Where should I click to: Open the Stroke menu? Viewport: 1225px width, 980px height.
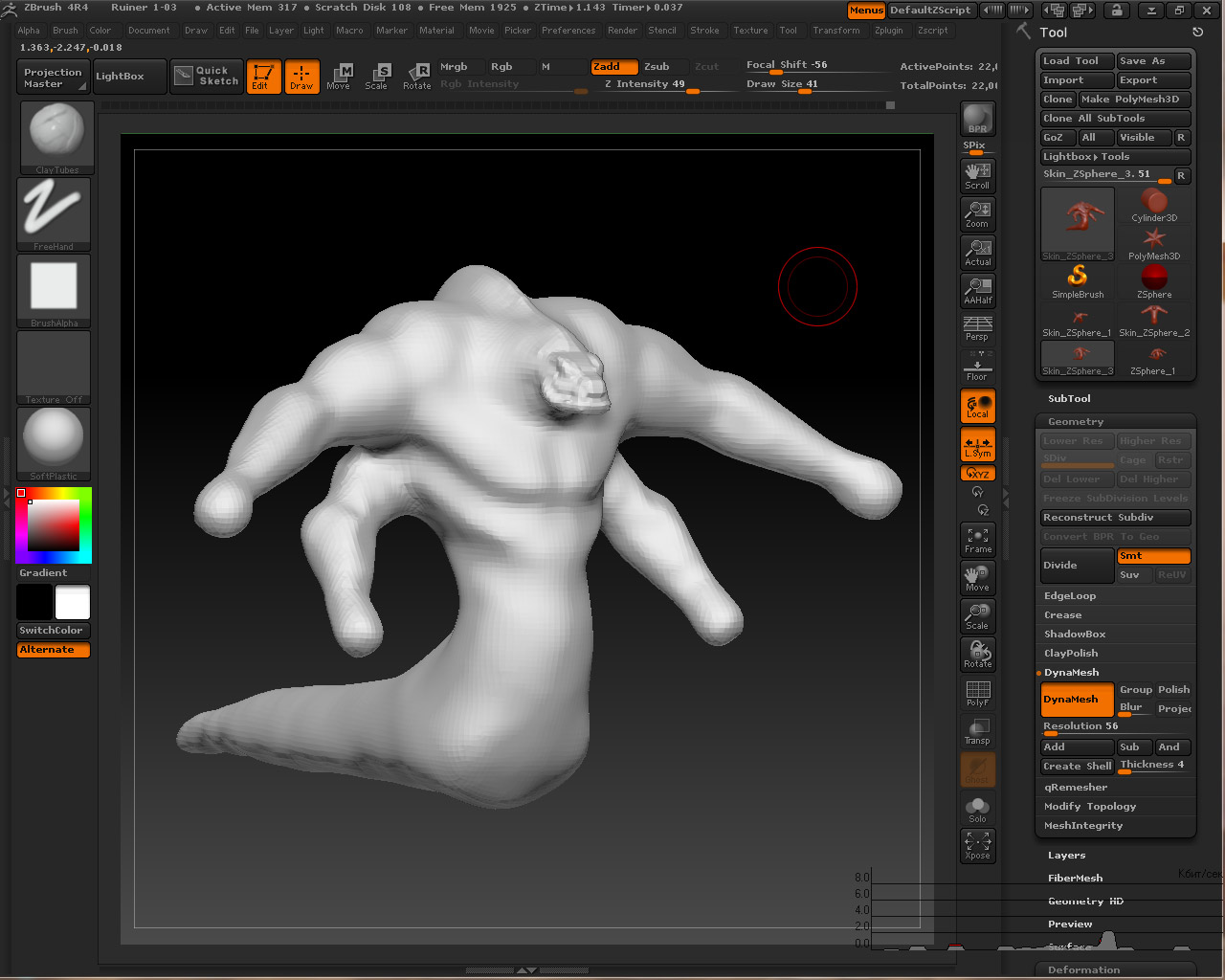(x=704, y=31)
